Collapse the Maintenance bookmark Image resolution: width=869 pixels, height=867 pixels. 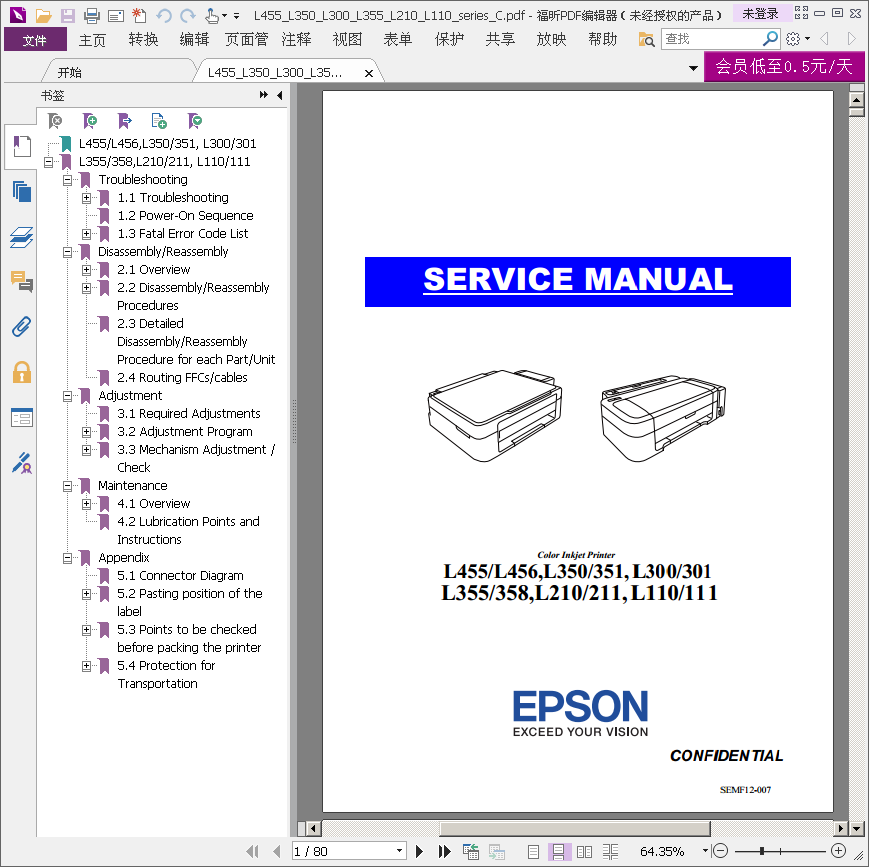click(x=68, y=486)
